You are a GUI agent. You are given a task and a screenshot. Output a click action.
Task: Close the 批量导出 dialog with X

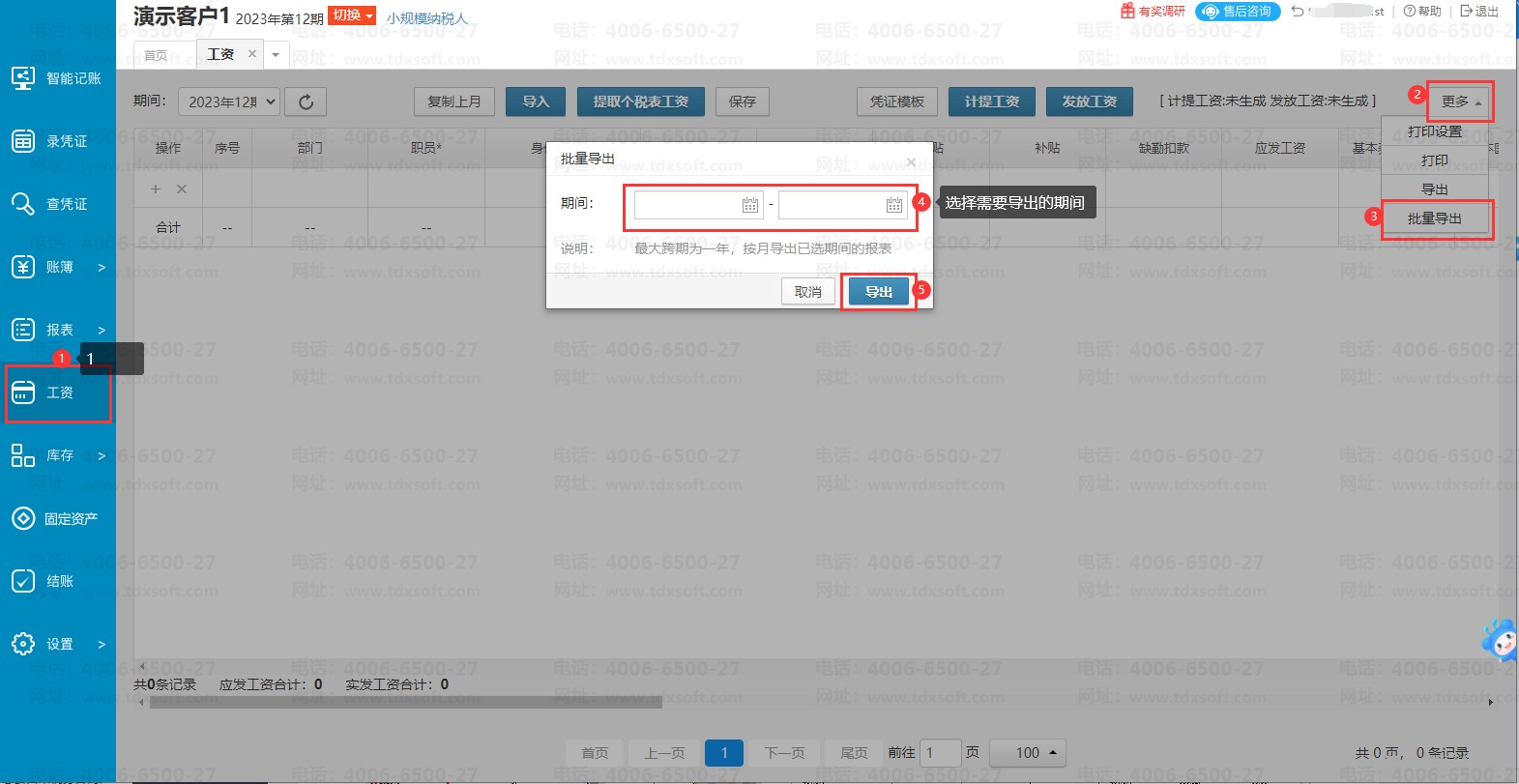pos(911,161)
